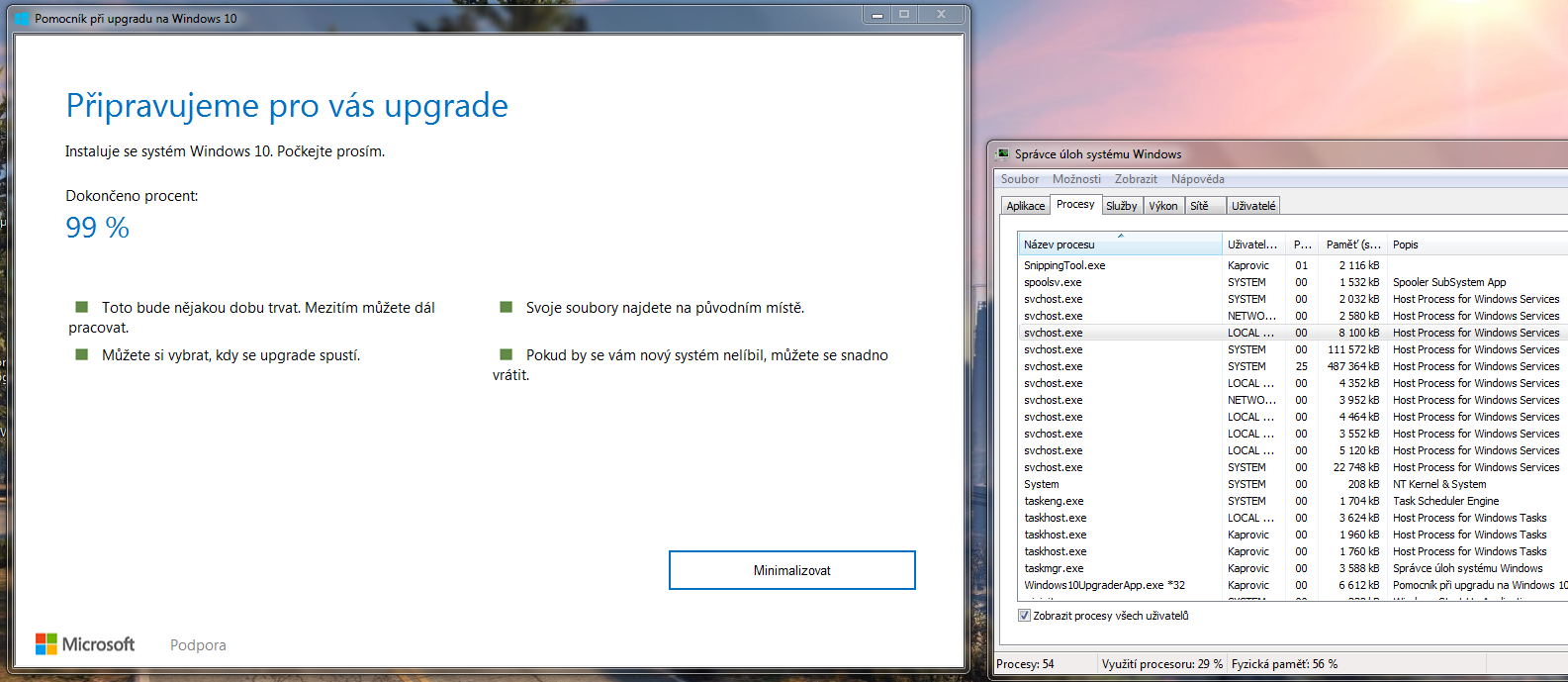The height and width of the screenshot is (682, 1568).
Task: Select the taskmgr.exe process
Action: [1293, 568]
